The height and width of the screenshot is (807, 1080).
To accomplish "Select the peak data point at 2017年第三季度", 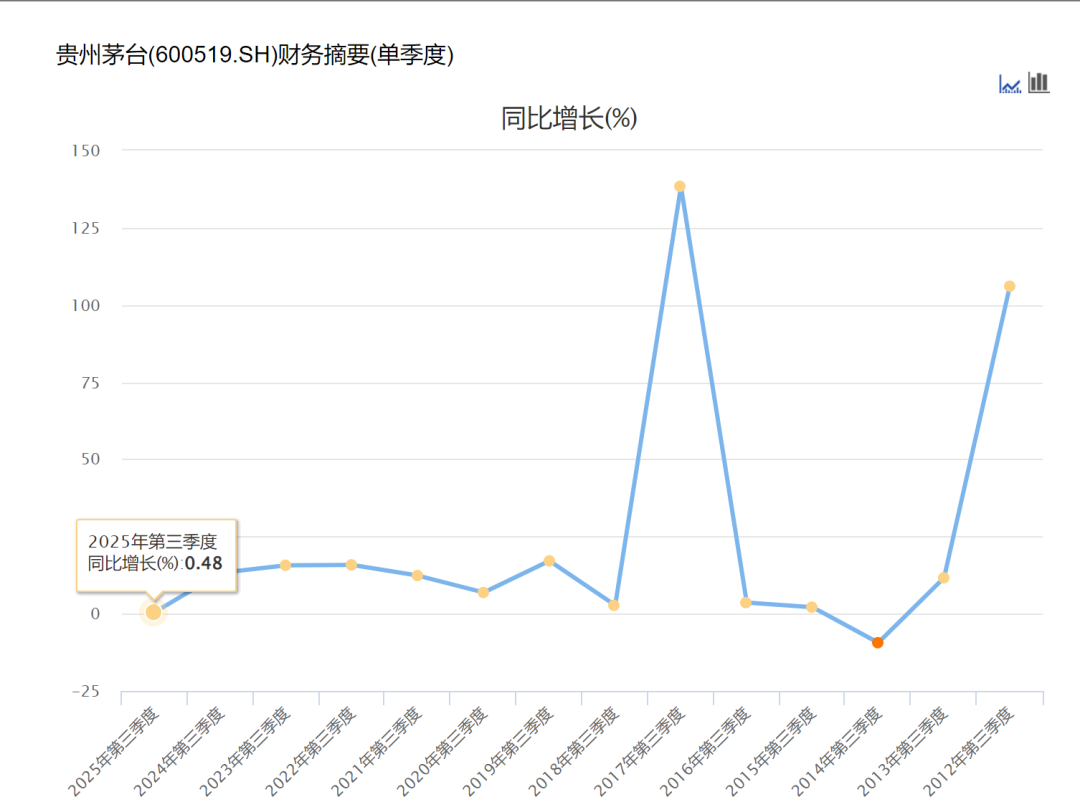I will (680, 185).
